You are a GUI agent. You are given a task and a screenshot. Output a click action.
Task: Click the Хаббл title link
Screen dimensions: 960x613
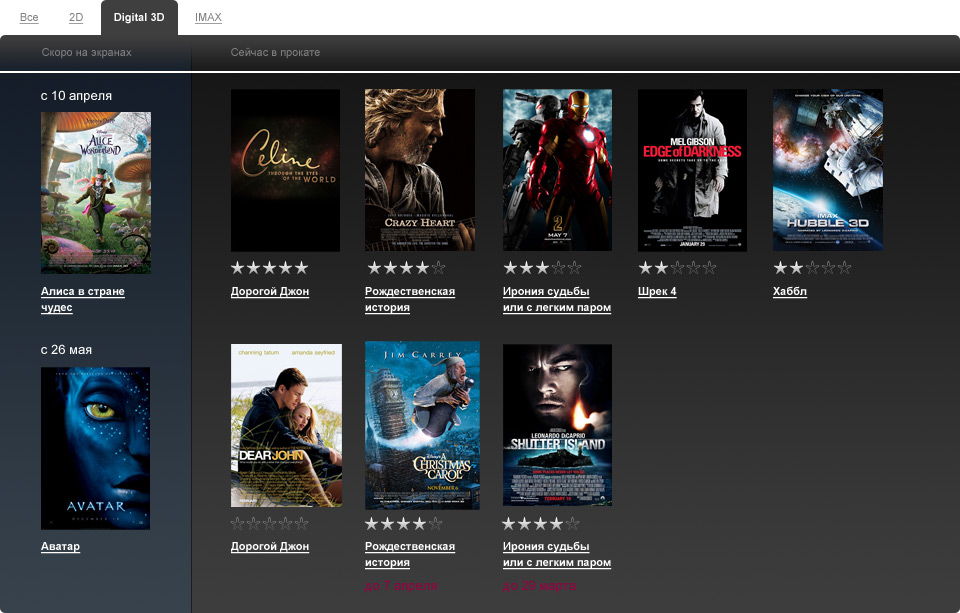coord(790,292)
